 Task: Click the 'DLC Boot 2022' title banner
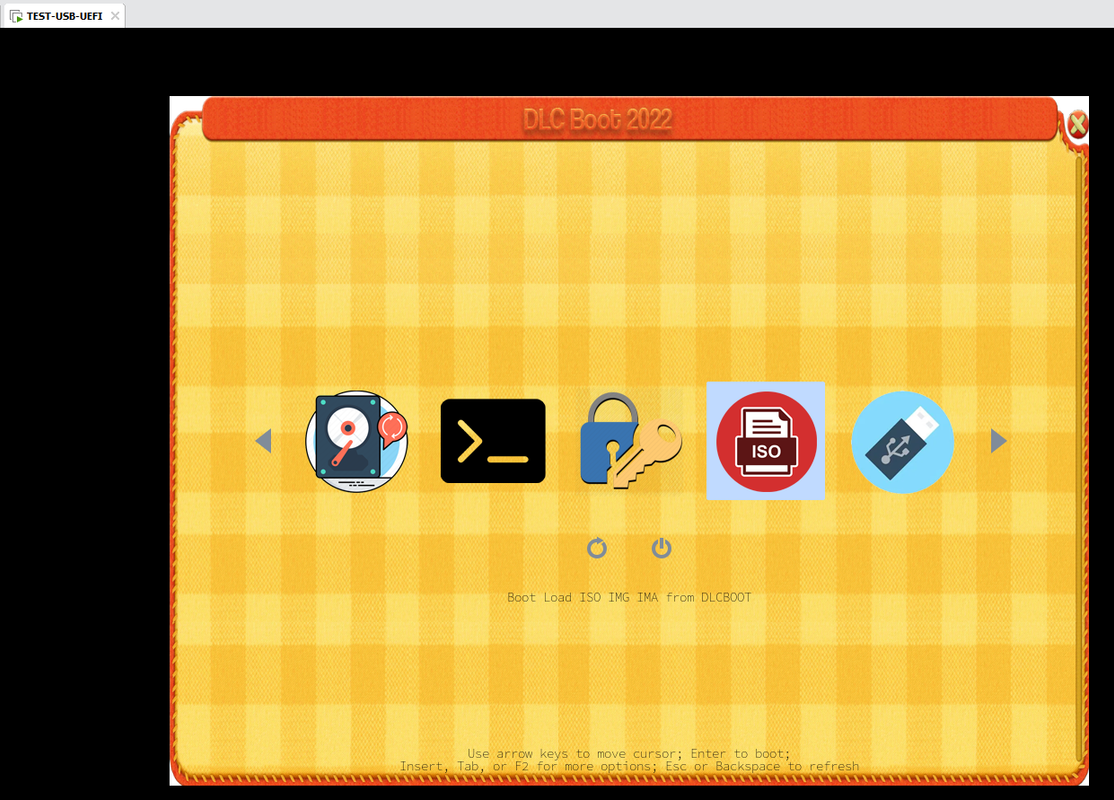629,119
